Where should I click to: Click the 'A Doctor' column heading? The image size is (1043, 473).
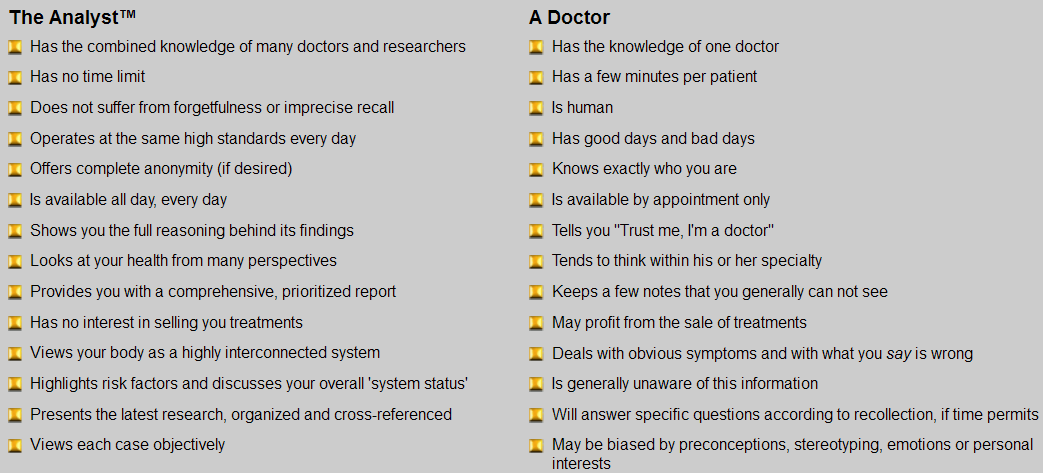click(x=569, y=17)
